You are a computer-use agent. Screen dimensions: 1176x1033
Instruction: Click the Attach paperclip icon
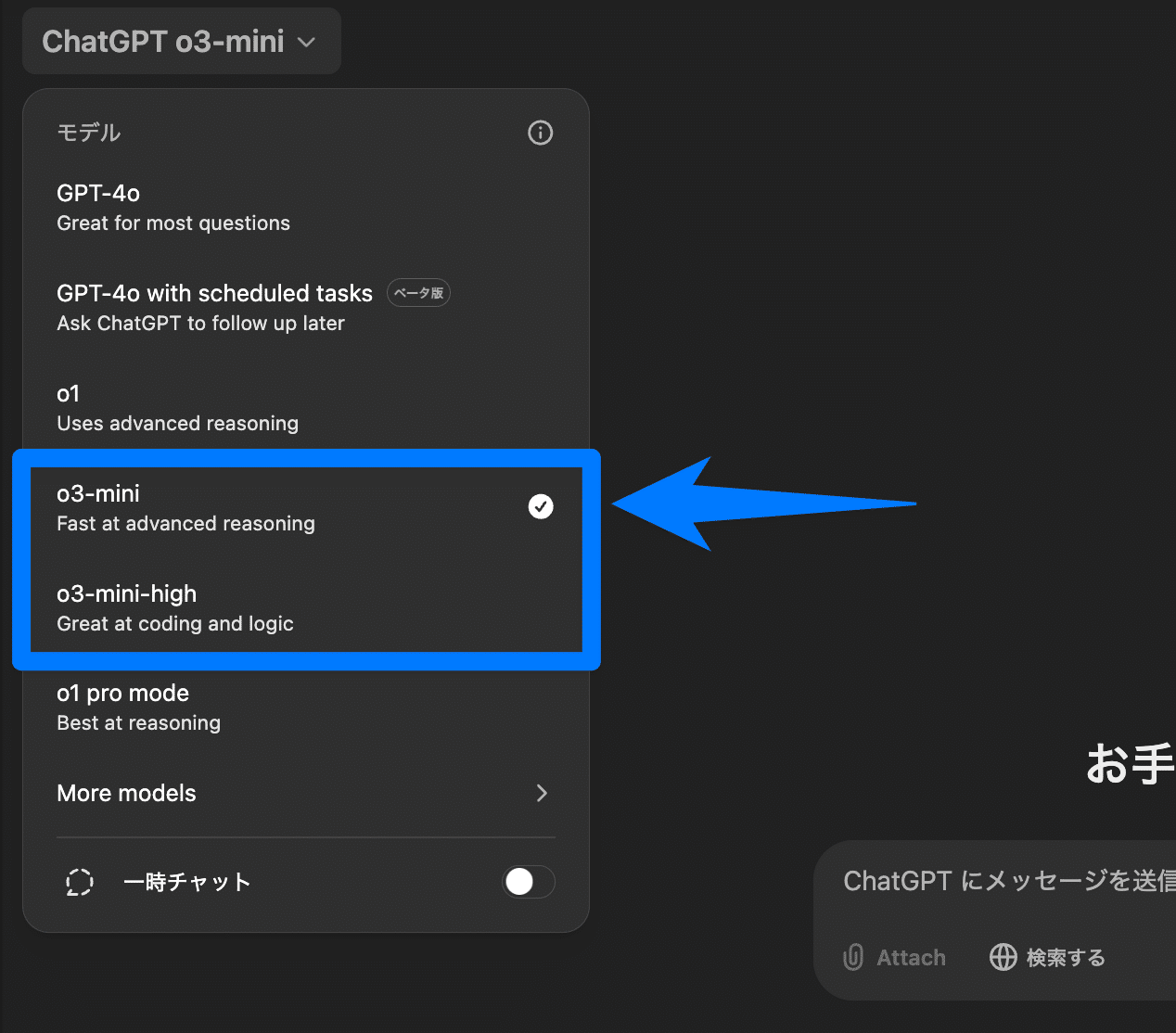[x=853, y=957]
